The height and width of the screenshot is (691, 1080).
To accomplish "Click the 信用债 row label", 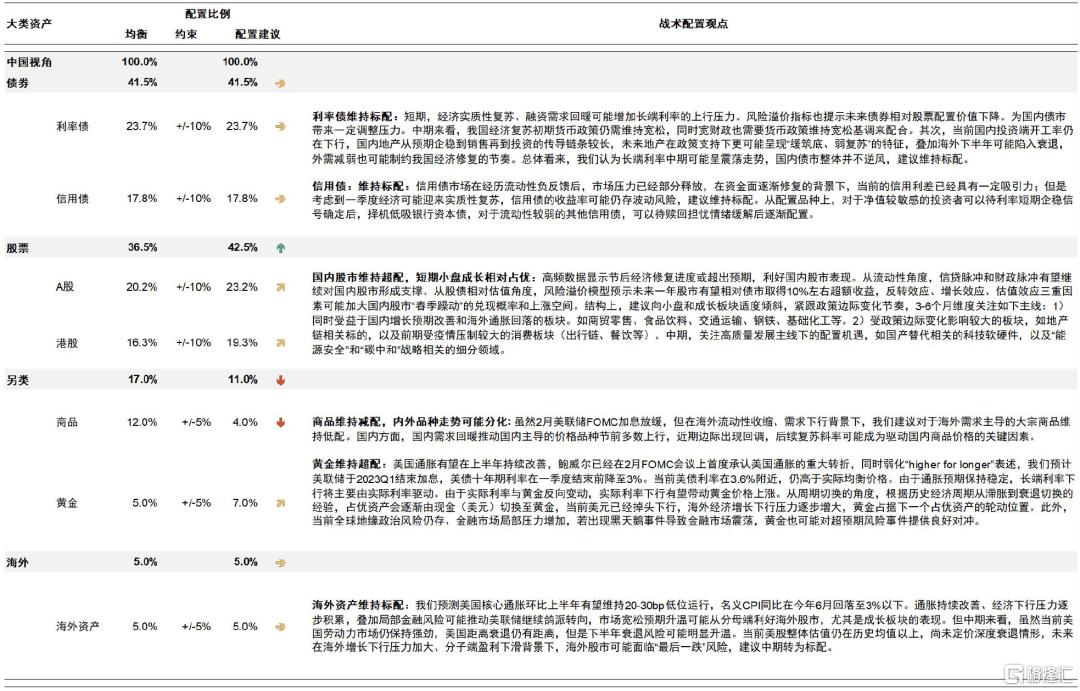I will coord(72,199).
